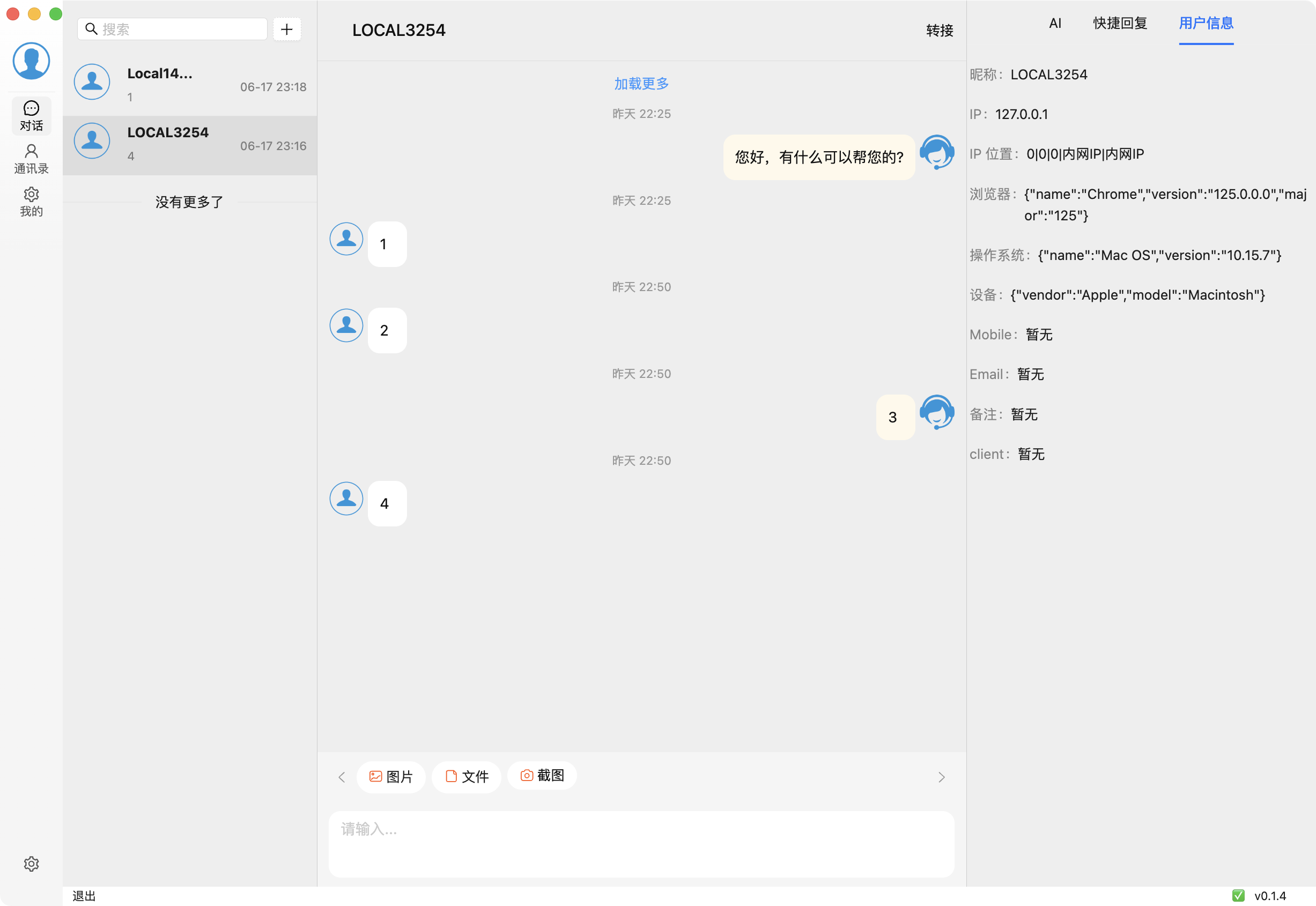This screenshot has height=906, width=1316.
Task: Click the 退出 logout button
Action: click(84, 895)
